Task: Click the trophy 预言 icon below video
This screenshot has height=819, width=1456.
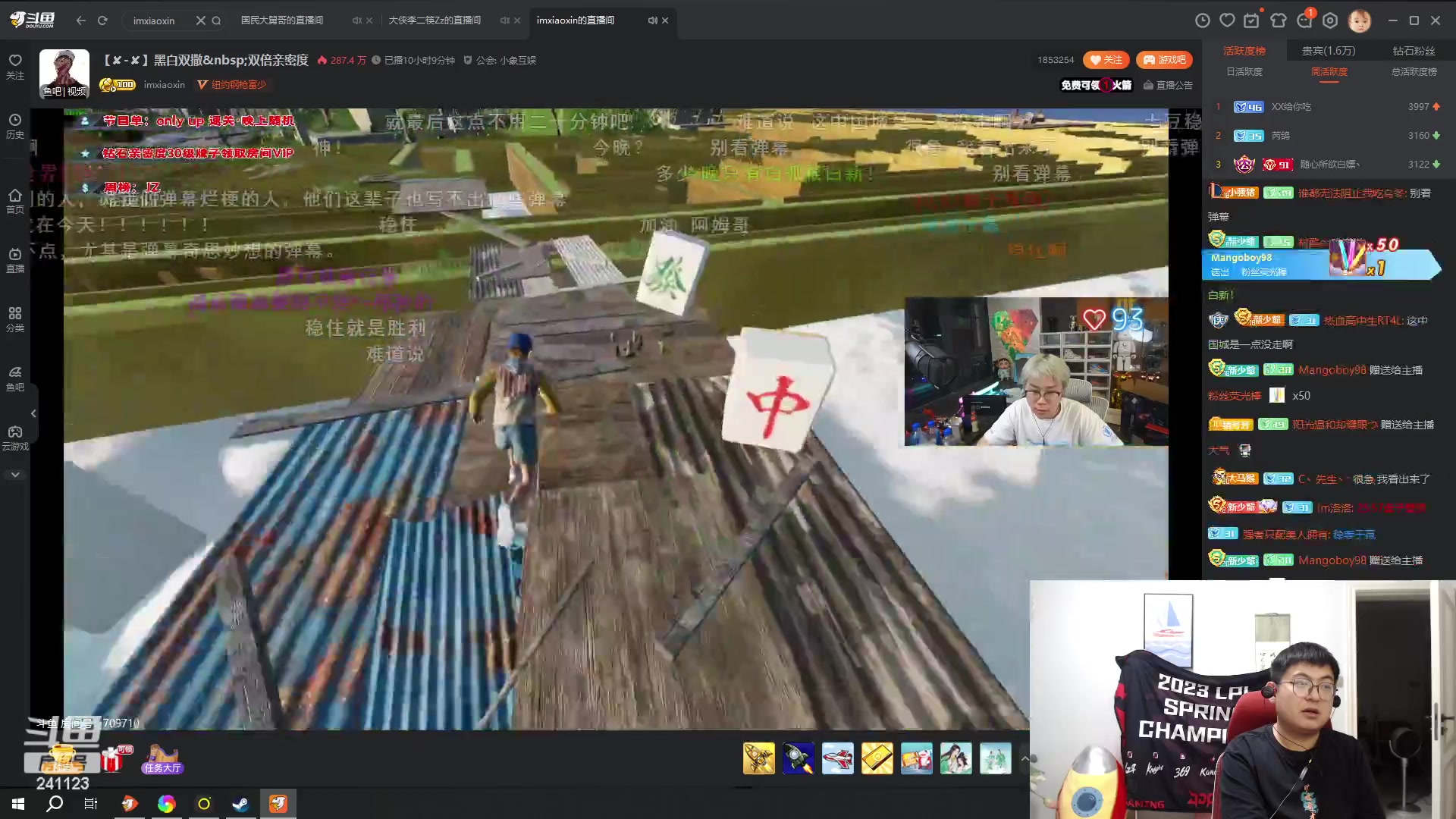Action: [x=62, y=758]
